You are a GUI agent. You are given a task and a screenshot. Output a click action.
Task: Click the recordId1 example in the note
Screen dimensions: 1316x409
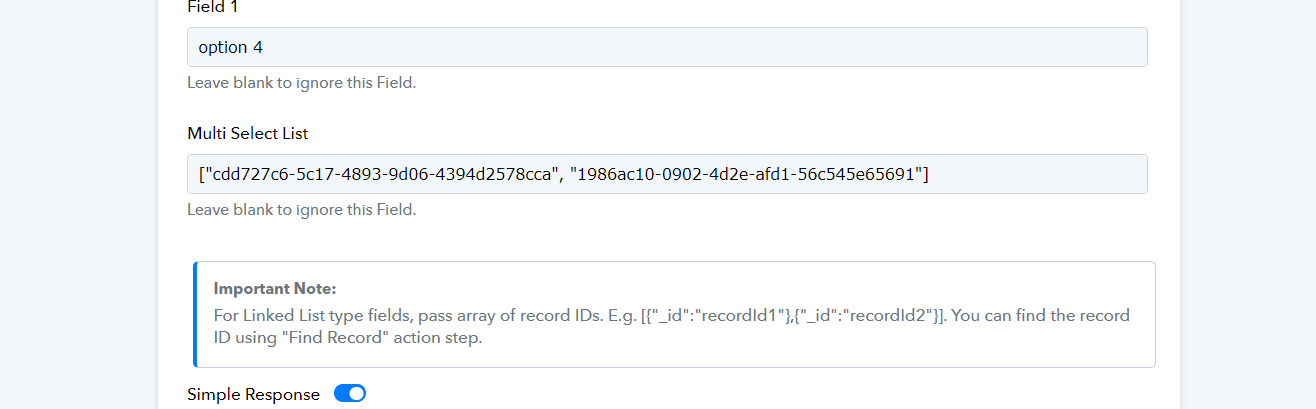(x=736, y=316)
